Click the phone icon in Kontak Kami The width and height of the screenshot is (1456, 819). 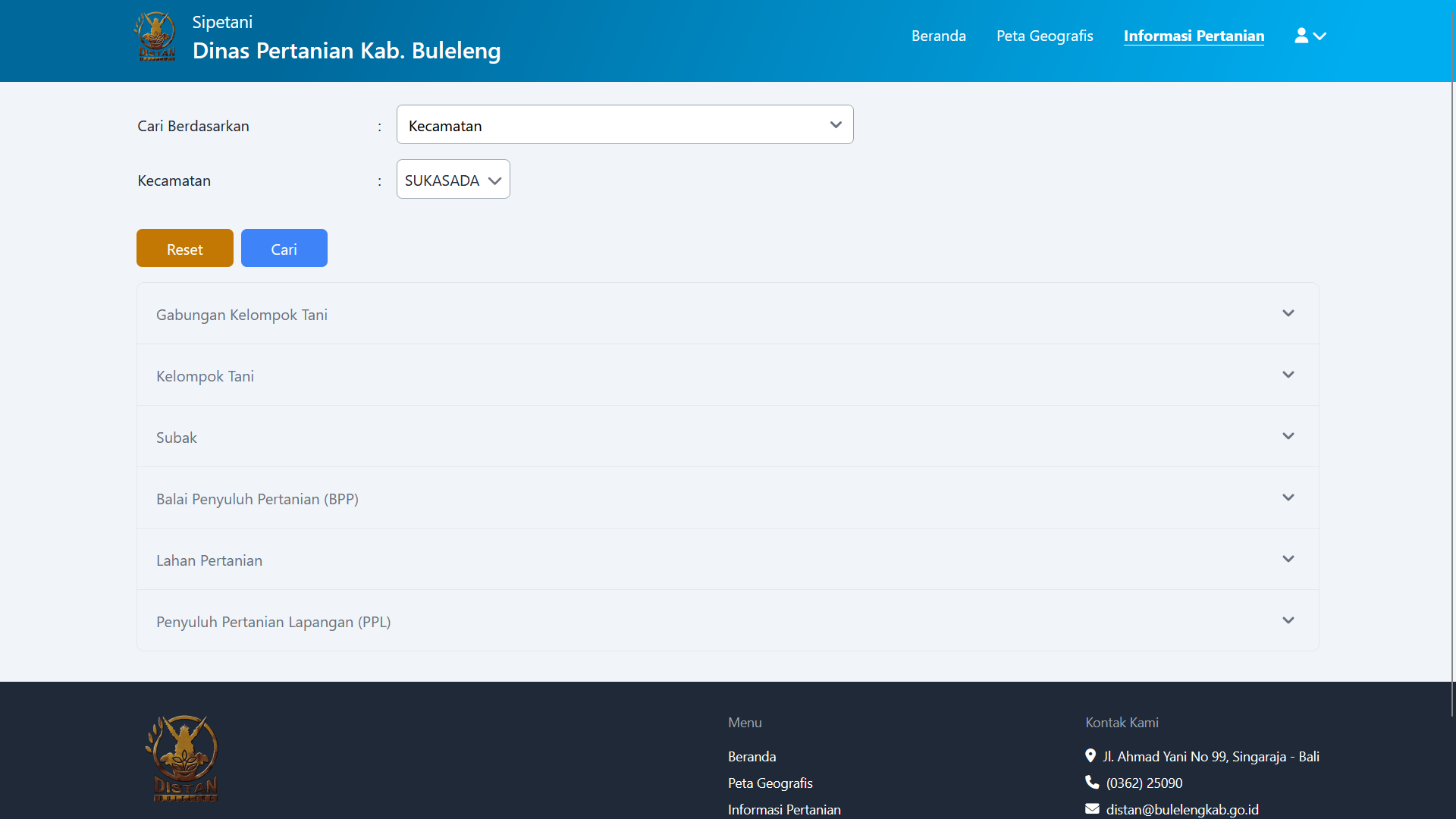tap(1092, 782)
